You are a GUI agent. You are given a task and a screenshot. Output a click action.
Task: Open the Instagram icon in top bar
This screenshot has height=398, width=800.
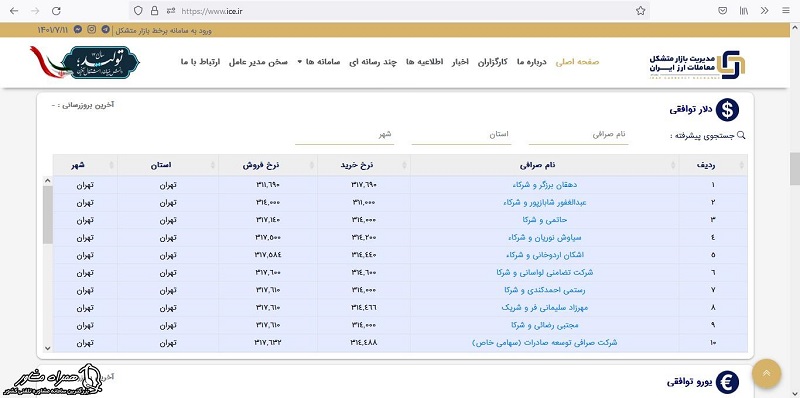(x=92, y=30)
